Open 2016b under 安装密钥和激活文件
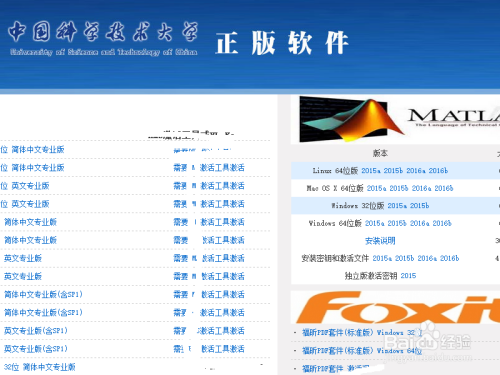This screenshot has width=500, height=375. tap(450, 258)
